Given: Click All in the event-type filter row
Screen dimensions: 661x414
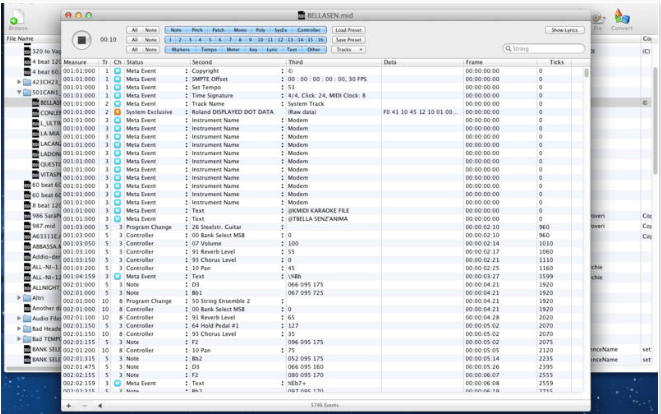Looking at the screenshot, I should click(134, 30).
